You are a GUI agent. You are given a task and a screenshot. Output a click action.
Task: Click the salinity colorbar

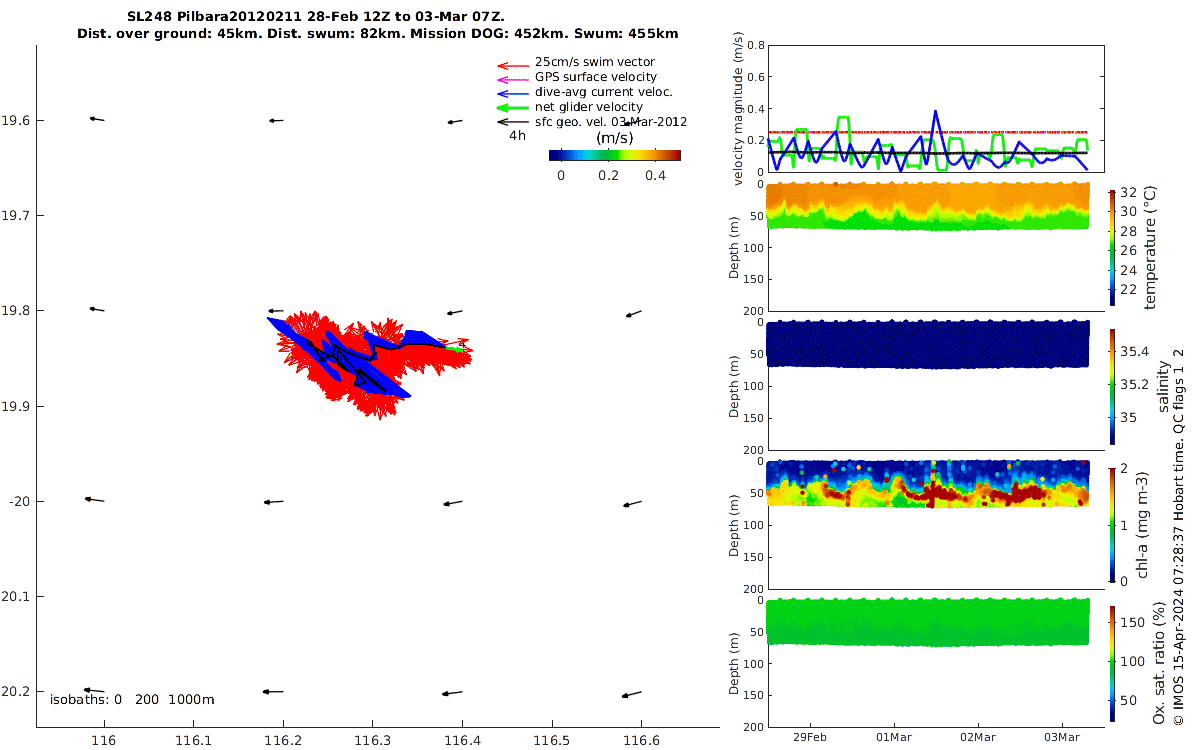click(1112, 386)
